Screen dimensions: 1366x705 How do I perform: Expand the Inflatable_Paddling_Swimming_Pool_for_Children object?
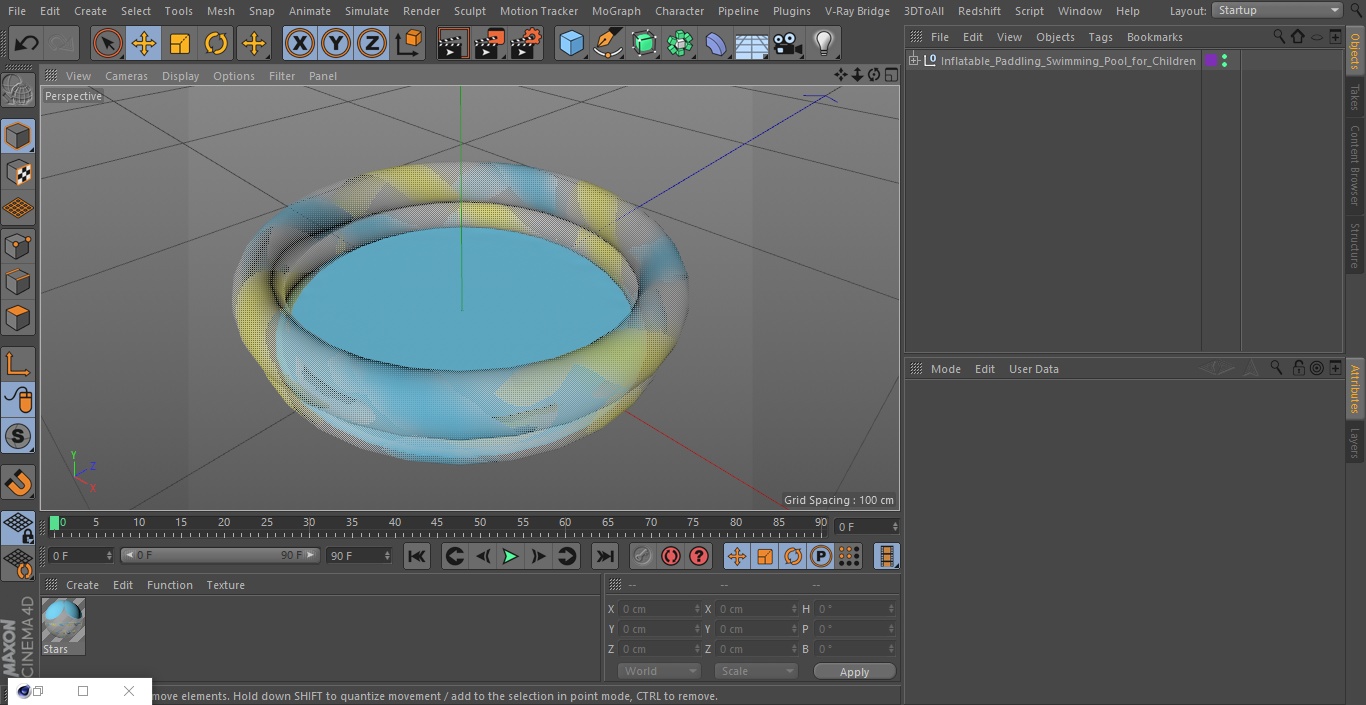(914, 61)
